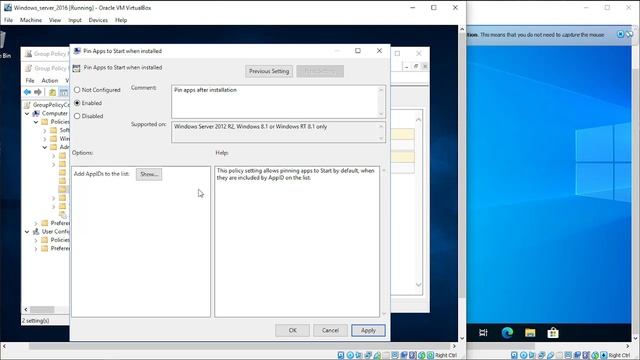Viewport: 640px width, 360px height.
Task: Select the Computer Configuration tree item label
Action: [x=55, y=113]
